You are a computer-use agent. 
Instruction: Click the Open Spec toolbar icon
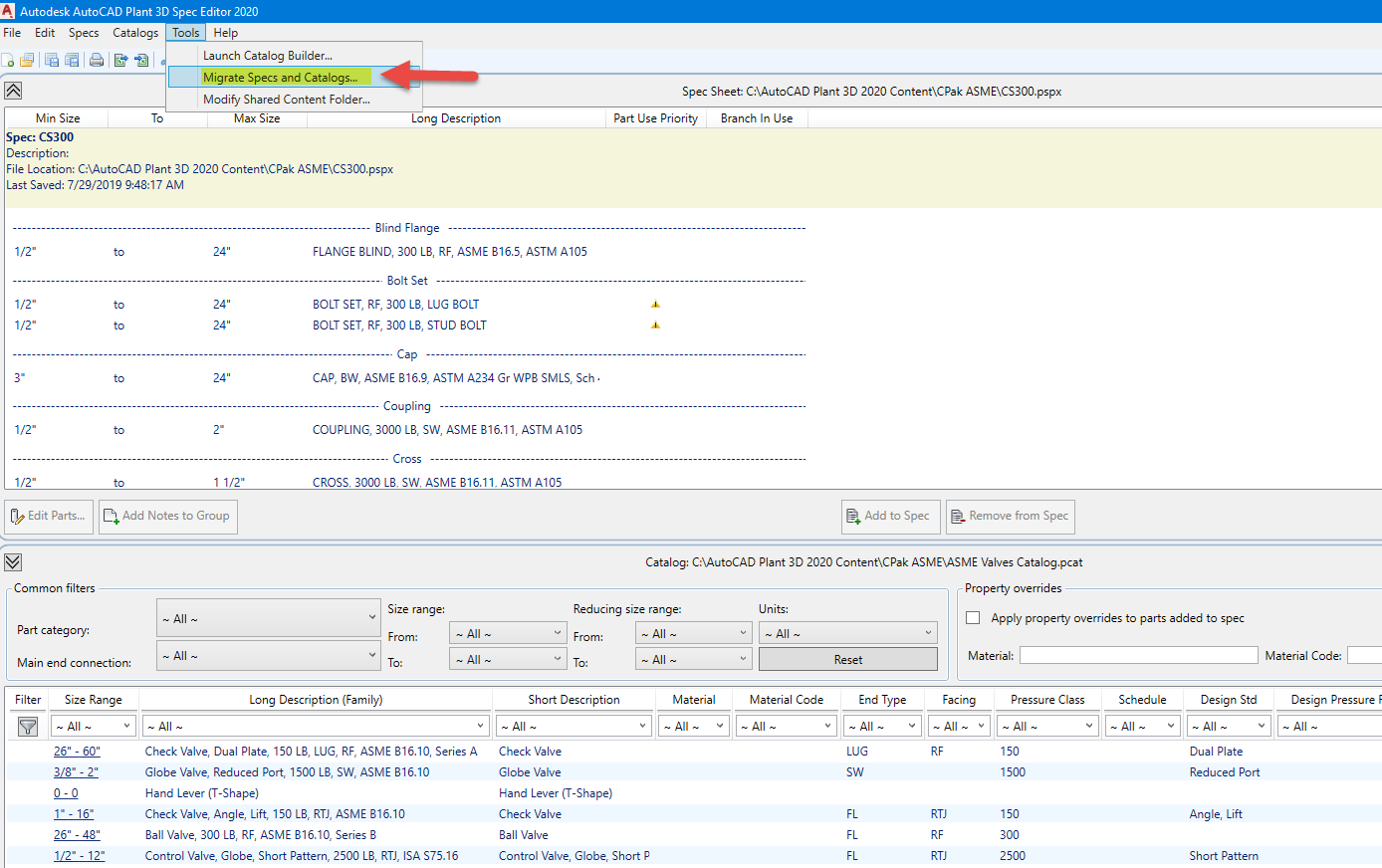[27, 61]
